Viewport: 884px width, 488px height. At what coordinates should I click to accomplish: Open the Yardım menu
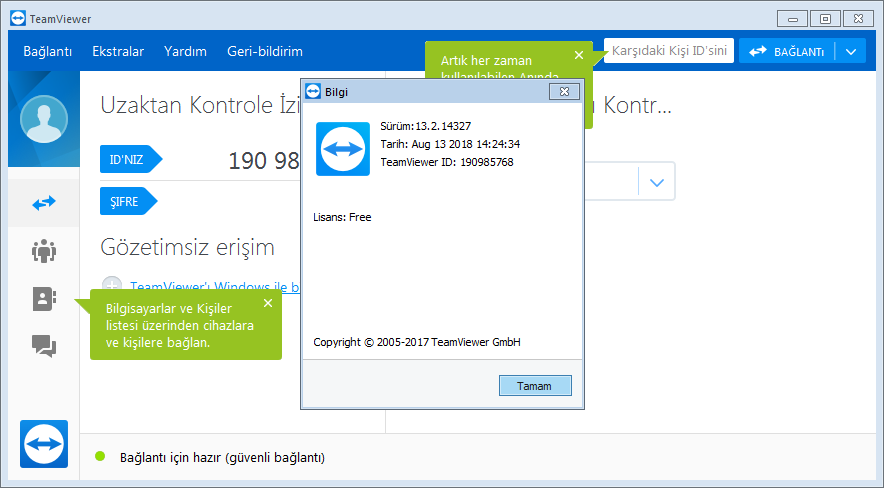(x=185, y=51)
